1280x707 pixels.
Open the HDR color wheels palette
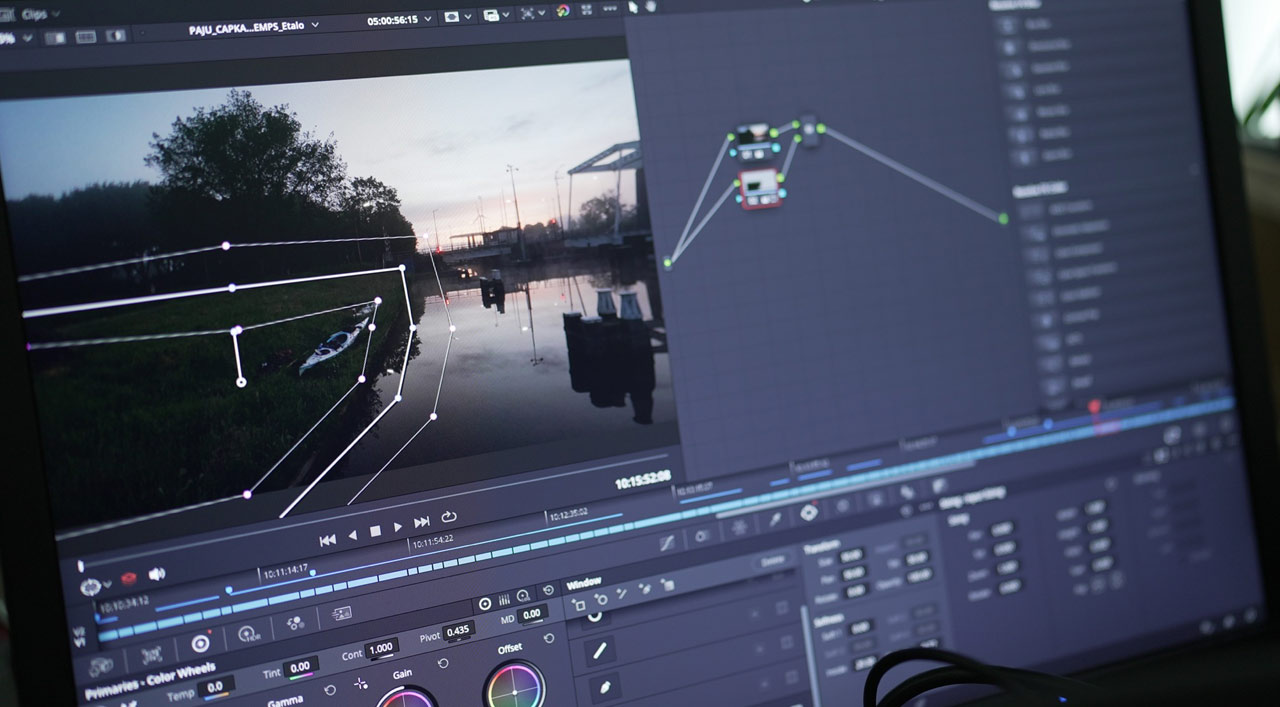coord(246,634)
